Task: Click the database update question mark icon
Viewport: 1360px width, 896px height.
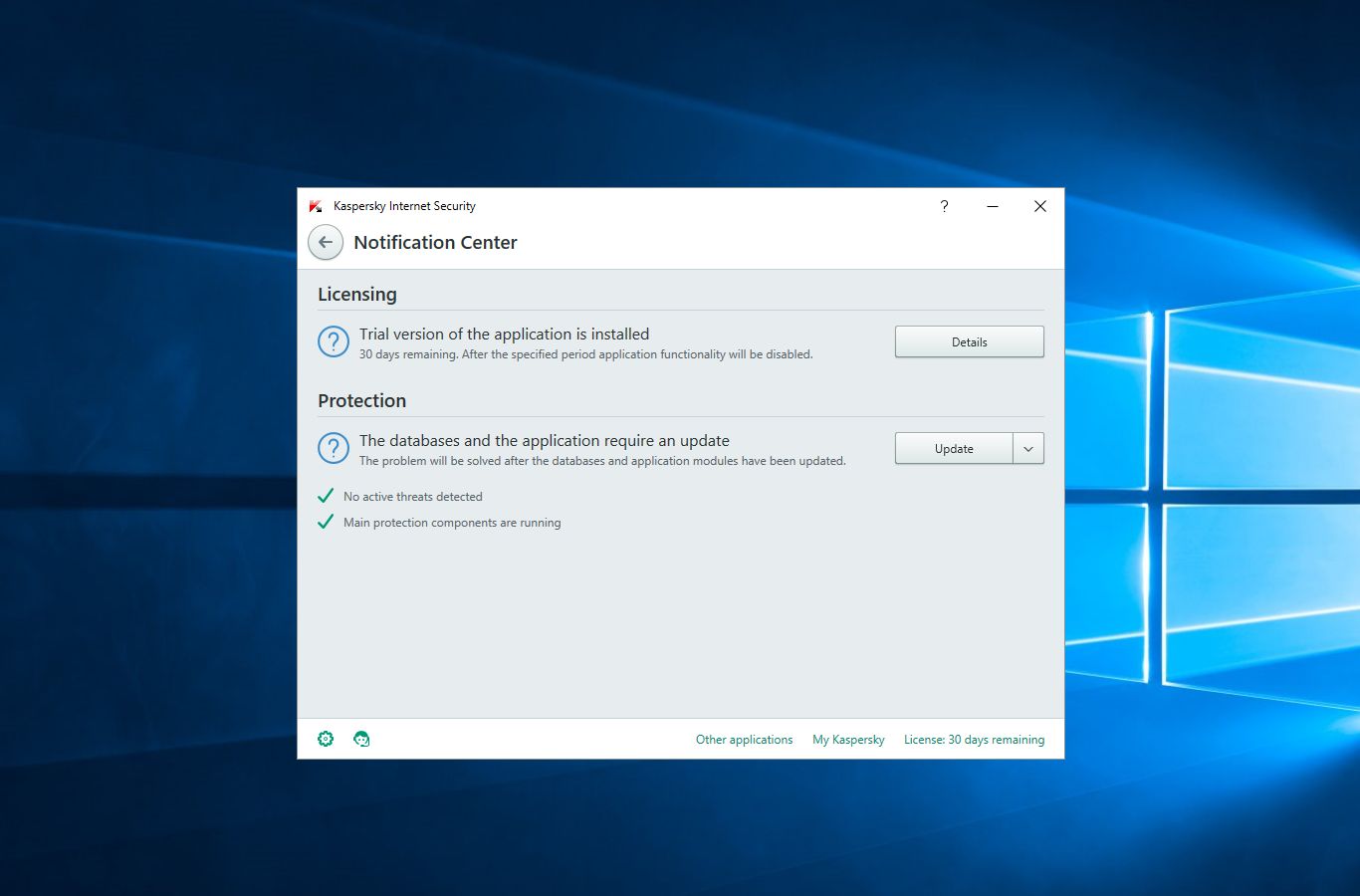Action: tap(334, 449)
